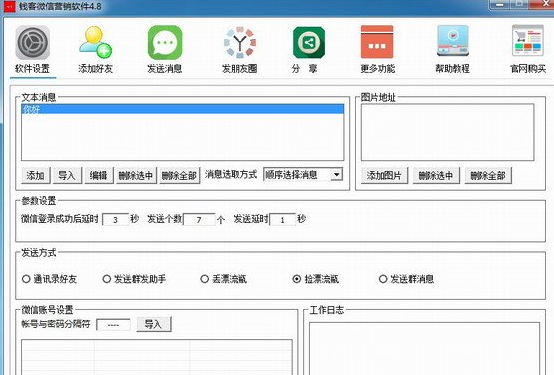Viewport: 554px width, 375px height.
Task: Open the 软件设置 gear icon
Action: (x=33, y=42)
